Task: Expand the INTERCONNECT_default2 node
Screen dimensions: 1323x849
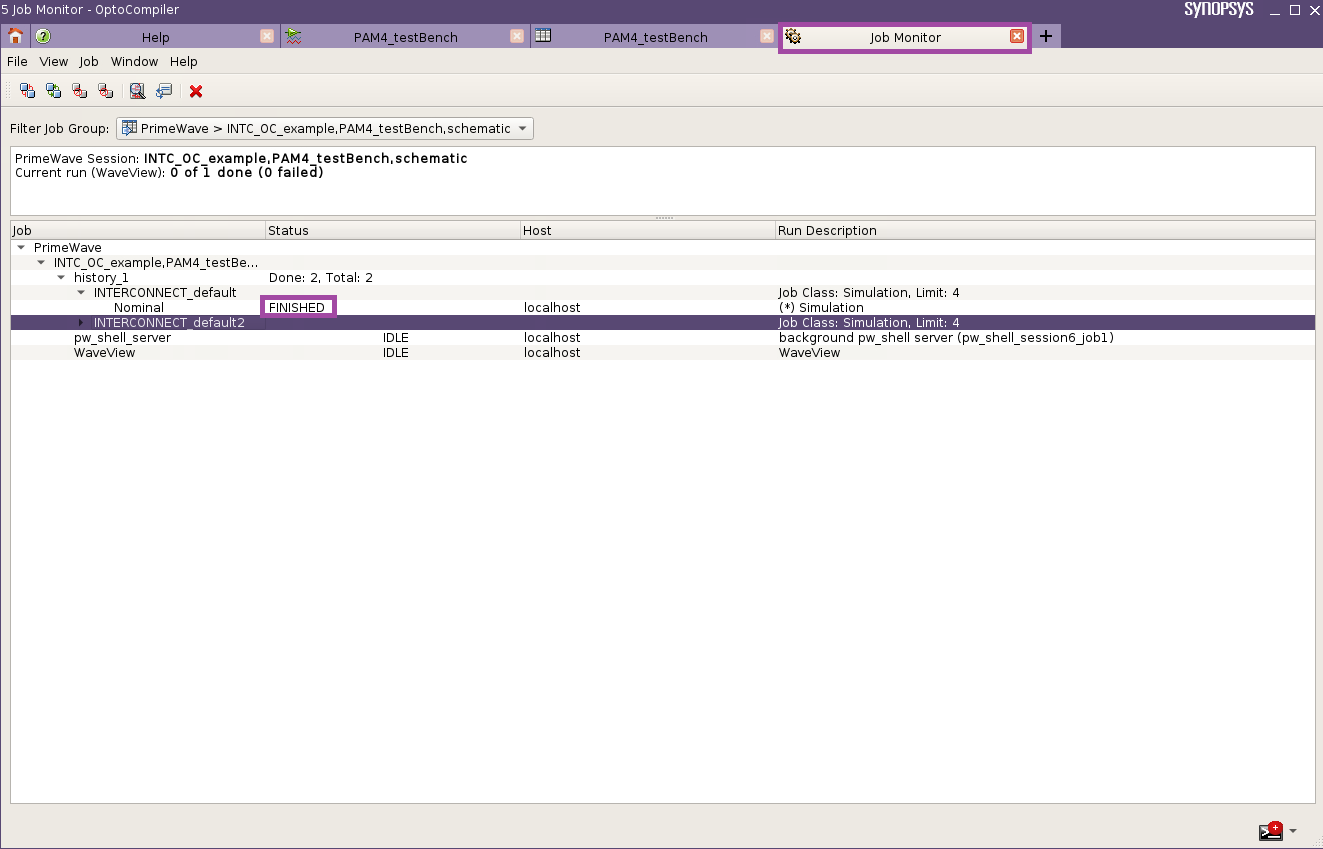Action: 81,322
